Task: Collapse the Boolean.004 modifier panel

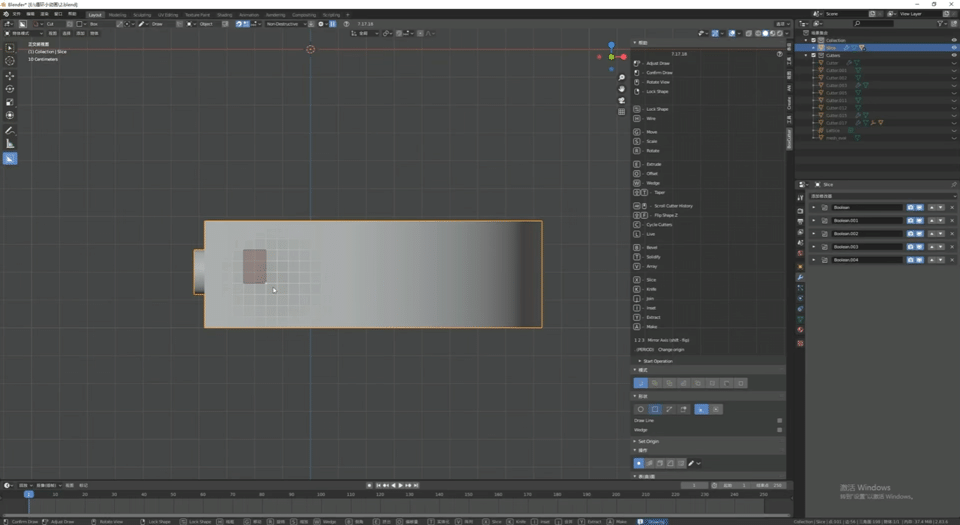Action: [814, 260]
